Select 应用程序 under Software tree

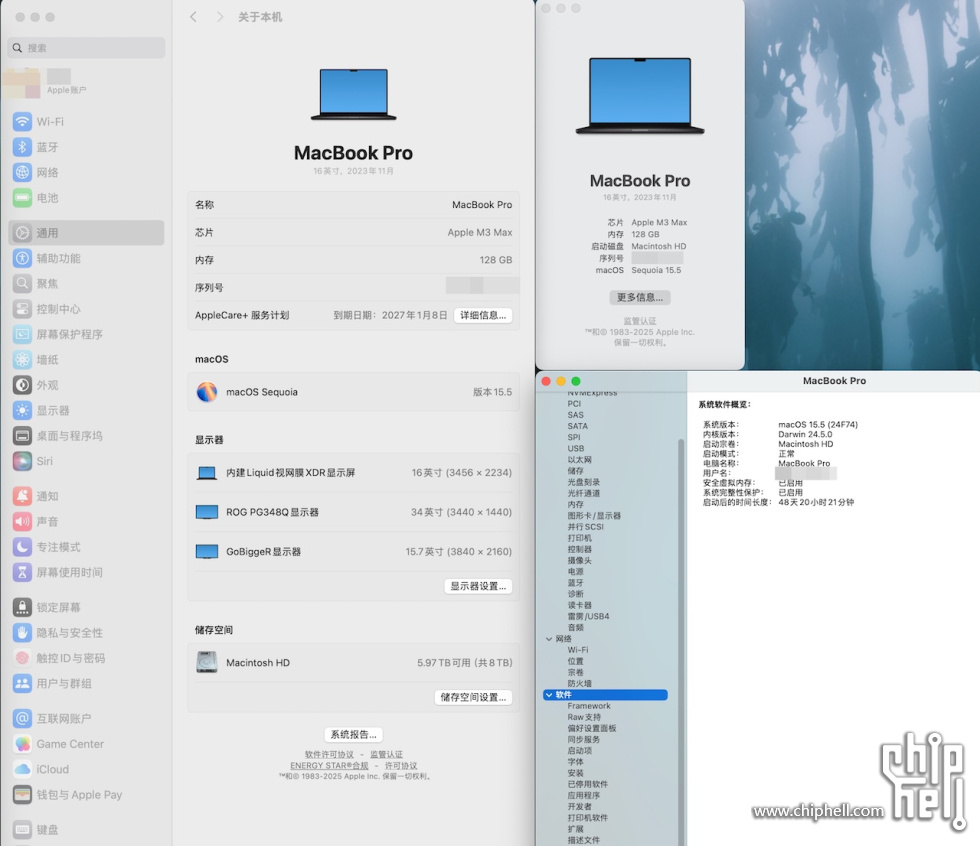click(583, 795)
